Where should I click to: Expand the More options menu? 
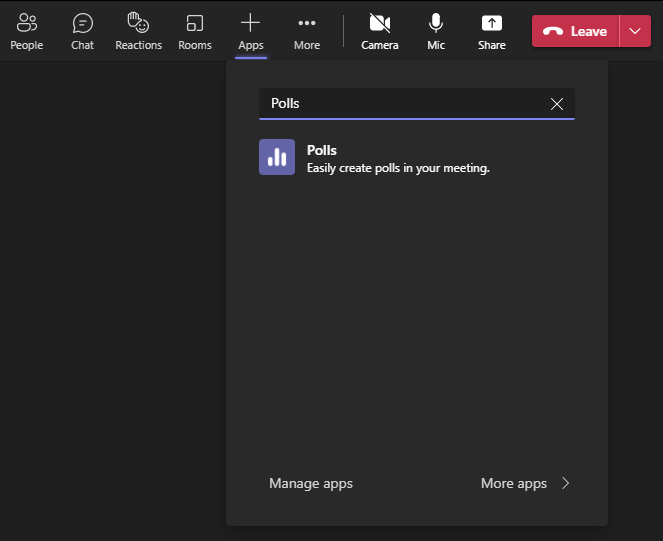click(x=307, y=31)
